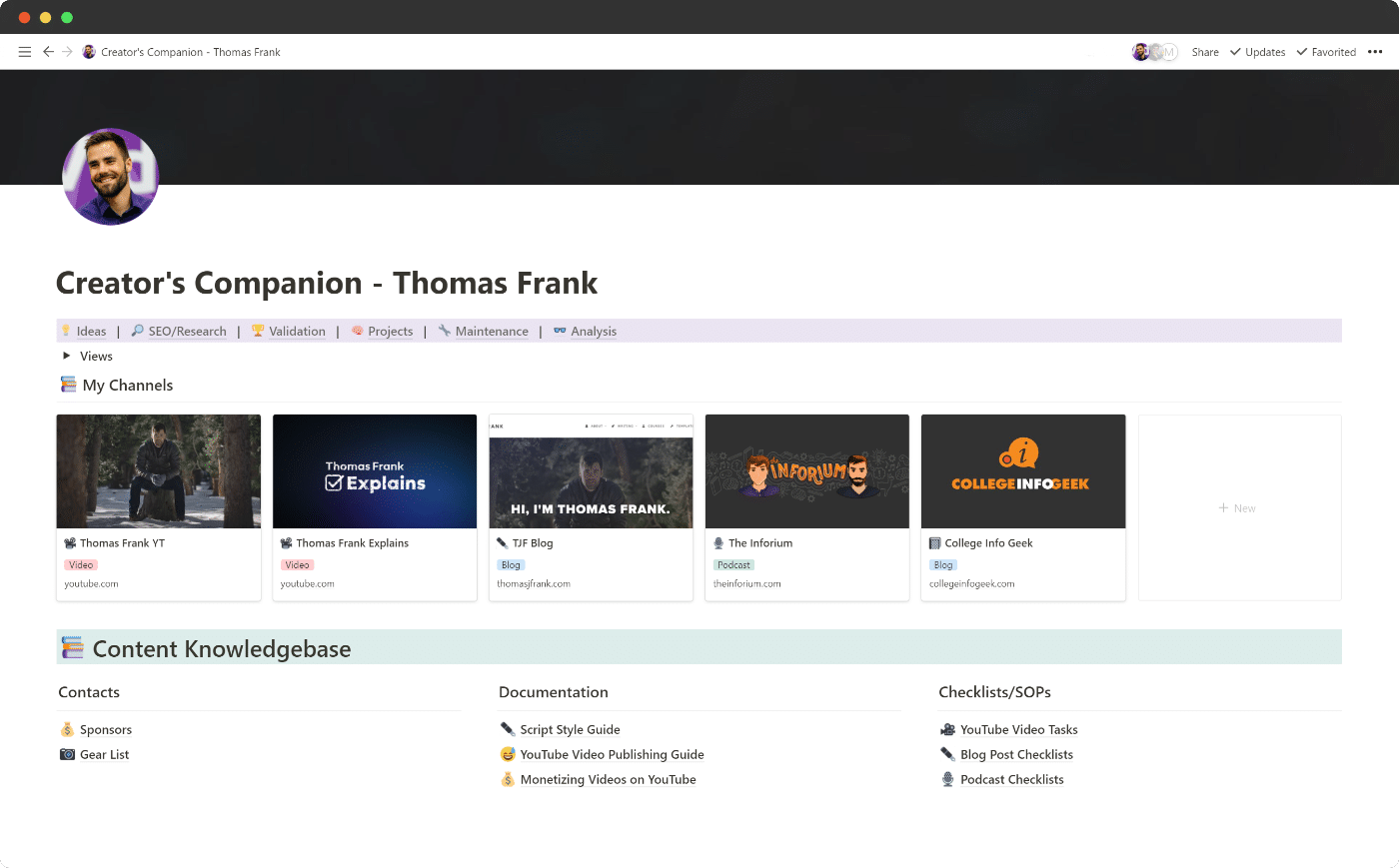Open Script Style Guide

click(570, 730)
